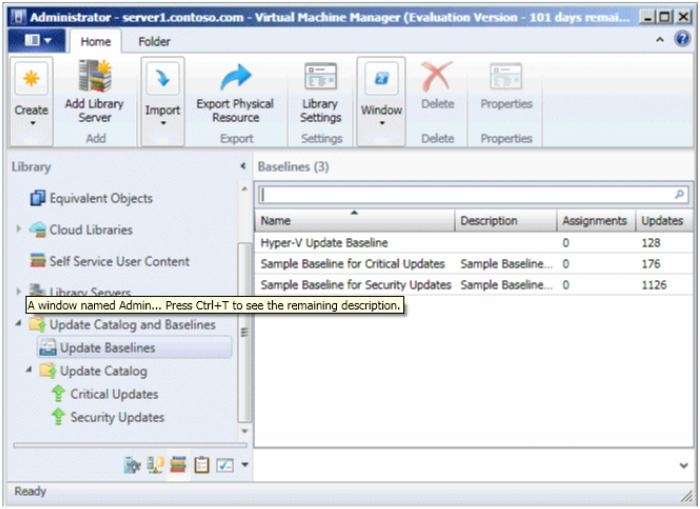Click the Library tree vertical scrollbar thumb
The image size is (700, 509).
[244, 332]
